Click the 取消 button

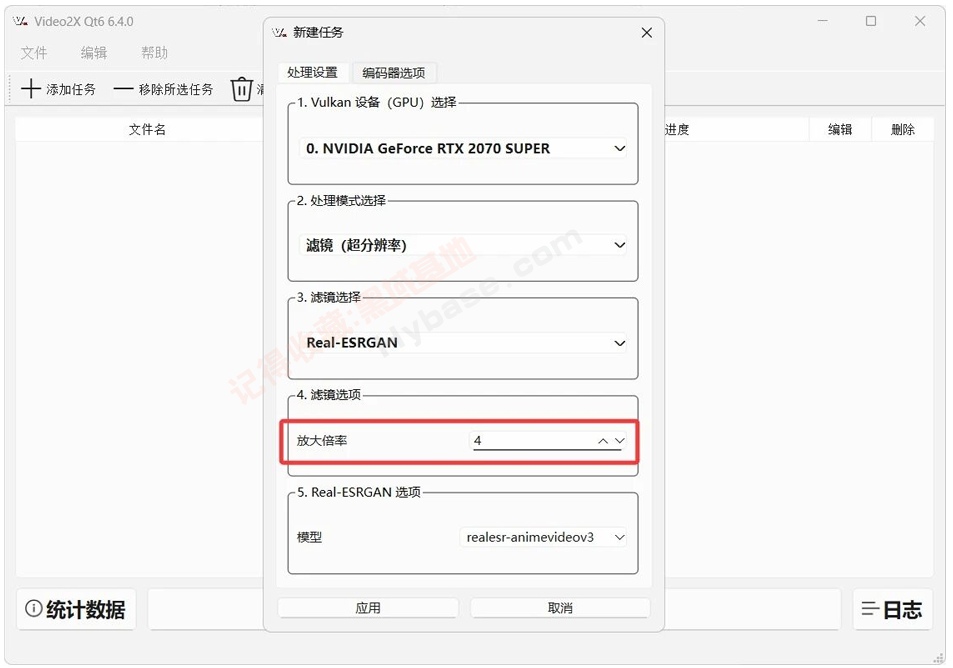point(560,608)
